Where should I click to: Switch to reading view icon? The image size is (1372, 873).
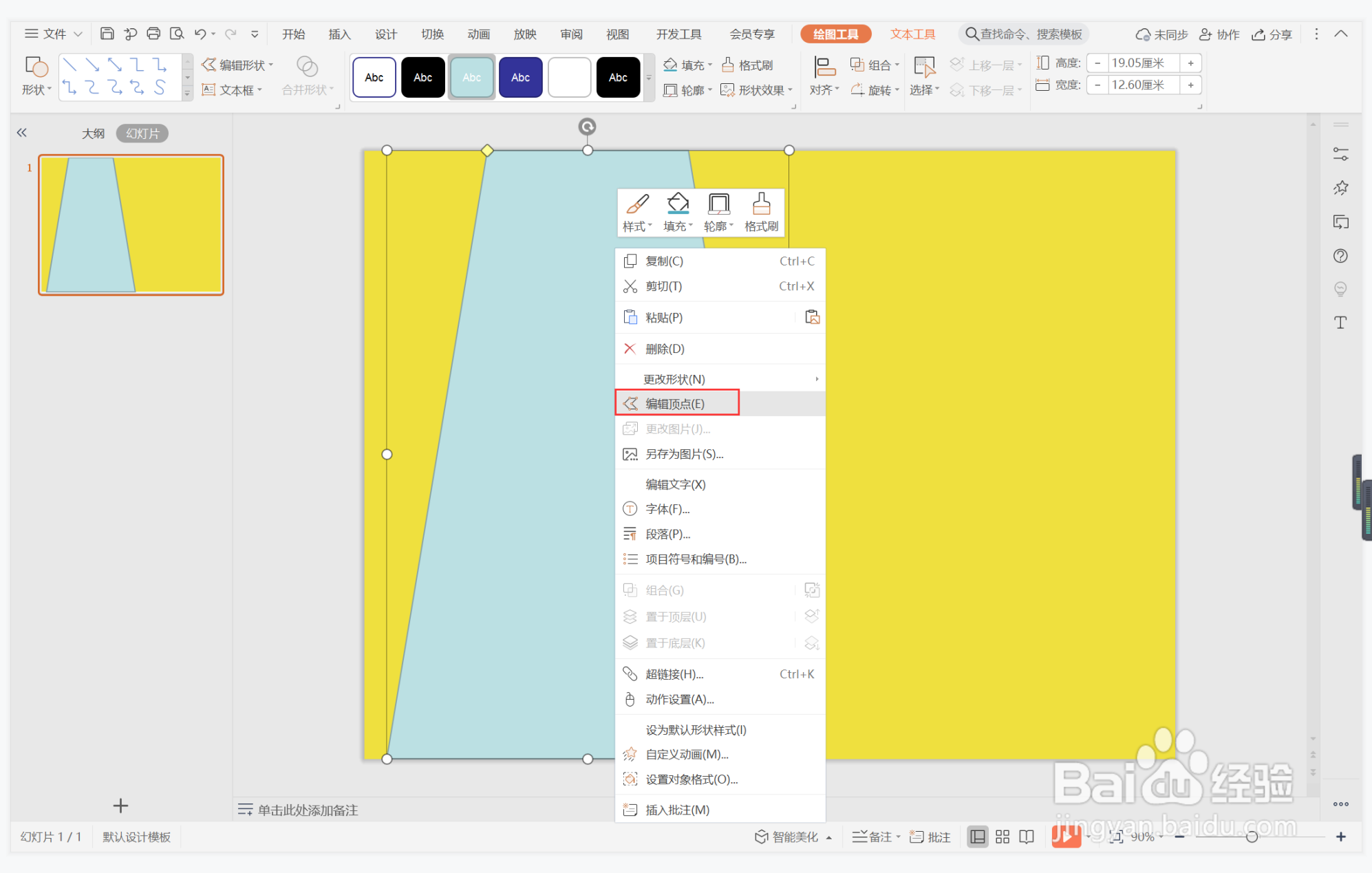(x=1027, y=837)
